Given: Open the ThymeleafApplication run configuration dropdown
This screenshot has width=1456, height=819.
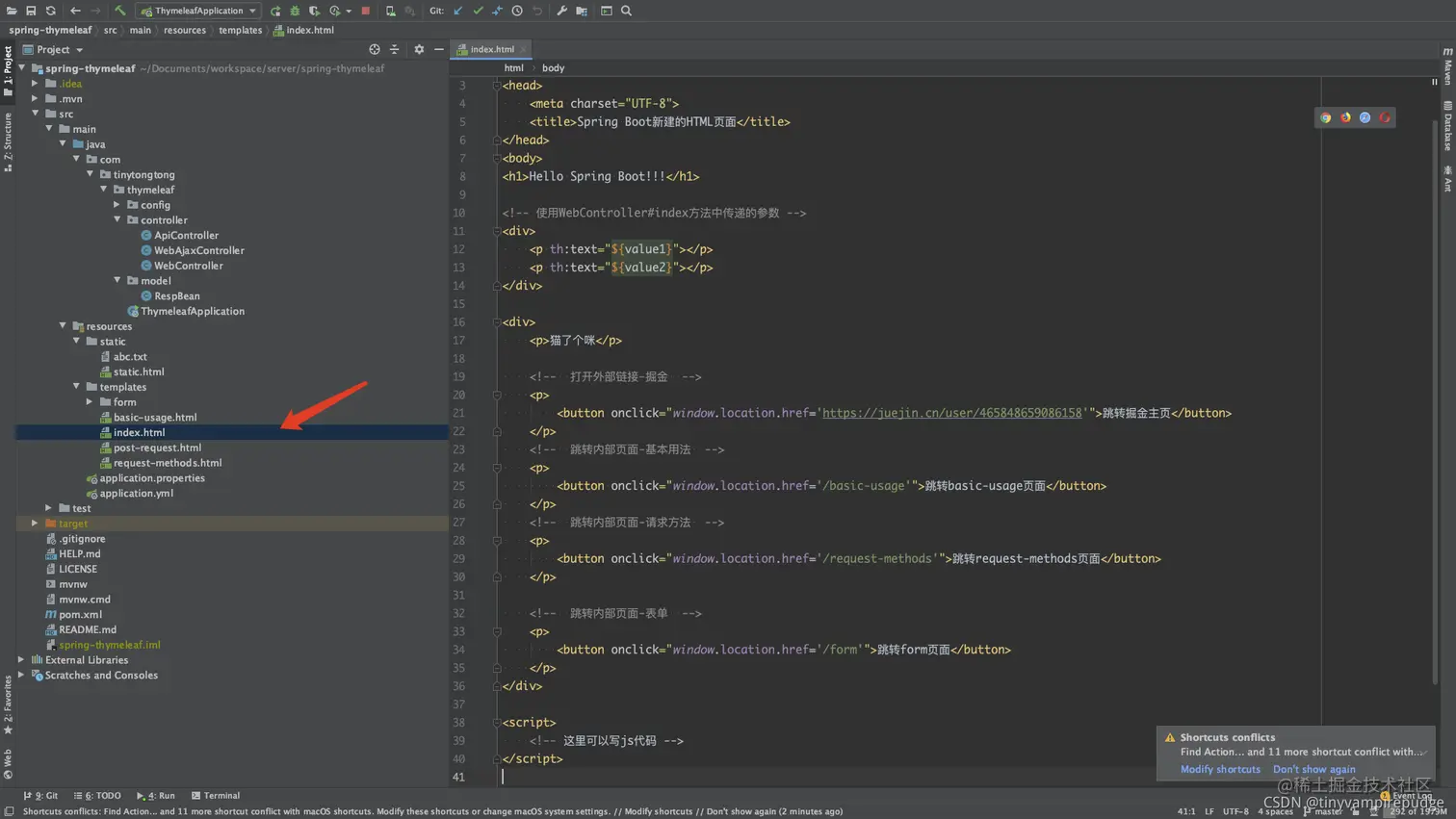Looking at the screenshot, I should pos(199,11).
